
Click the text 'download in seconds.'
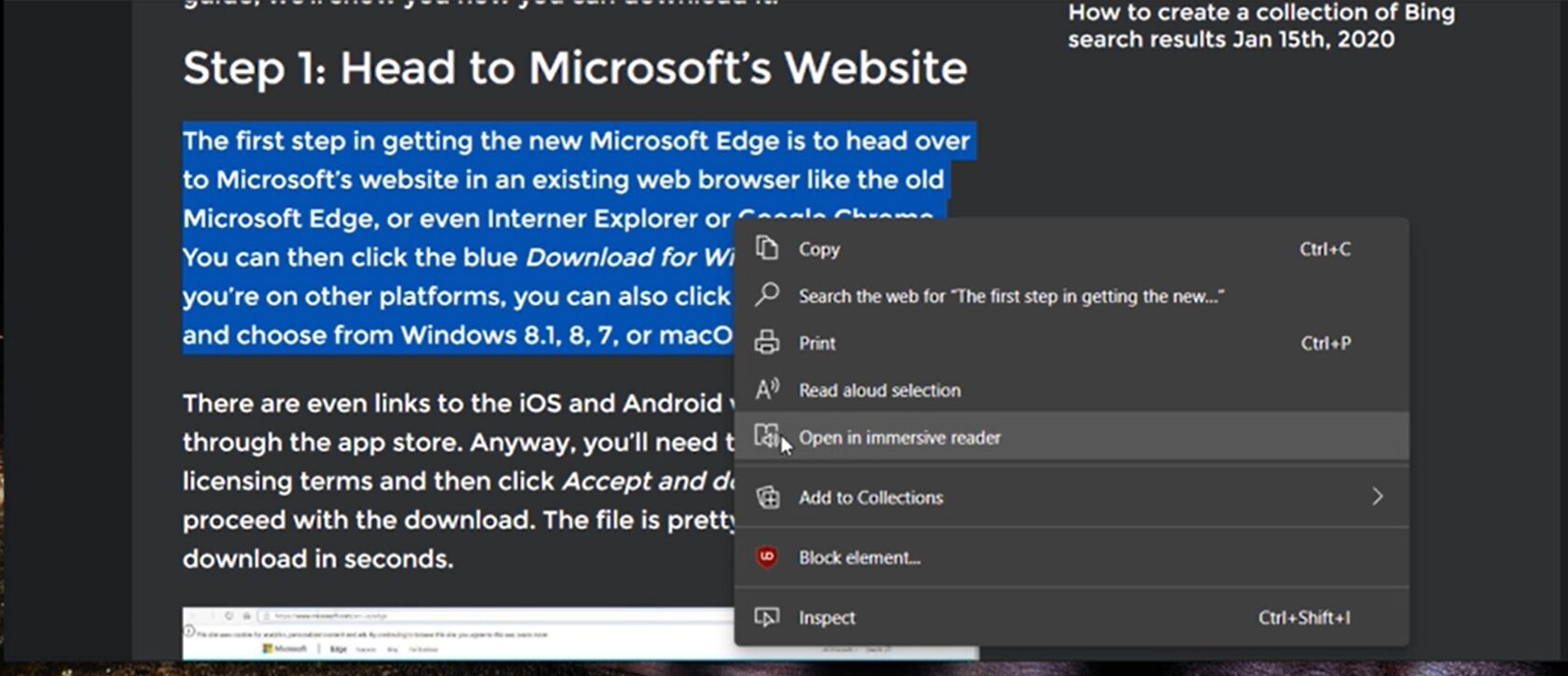pos(318,558)
